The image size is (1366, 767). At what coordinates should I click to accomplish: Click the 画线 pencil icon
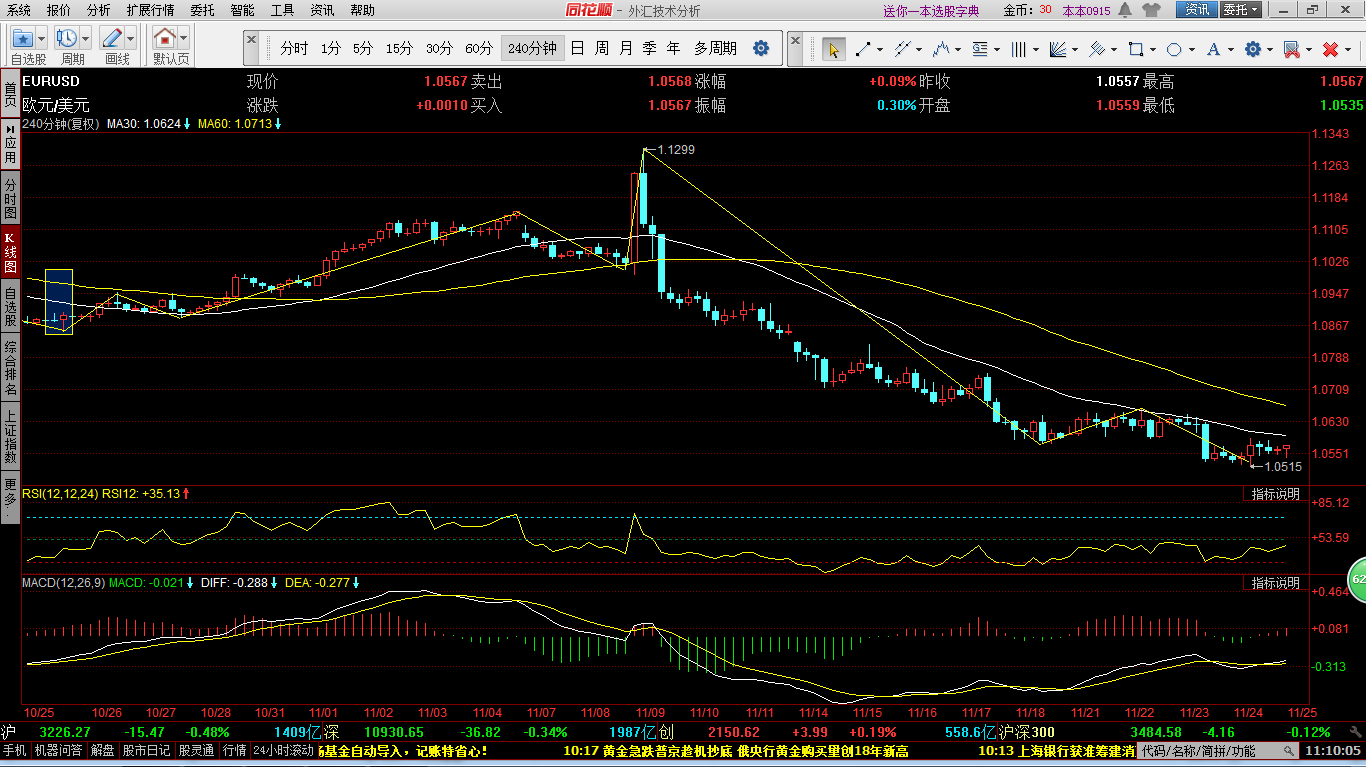[x=111, y=39]
